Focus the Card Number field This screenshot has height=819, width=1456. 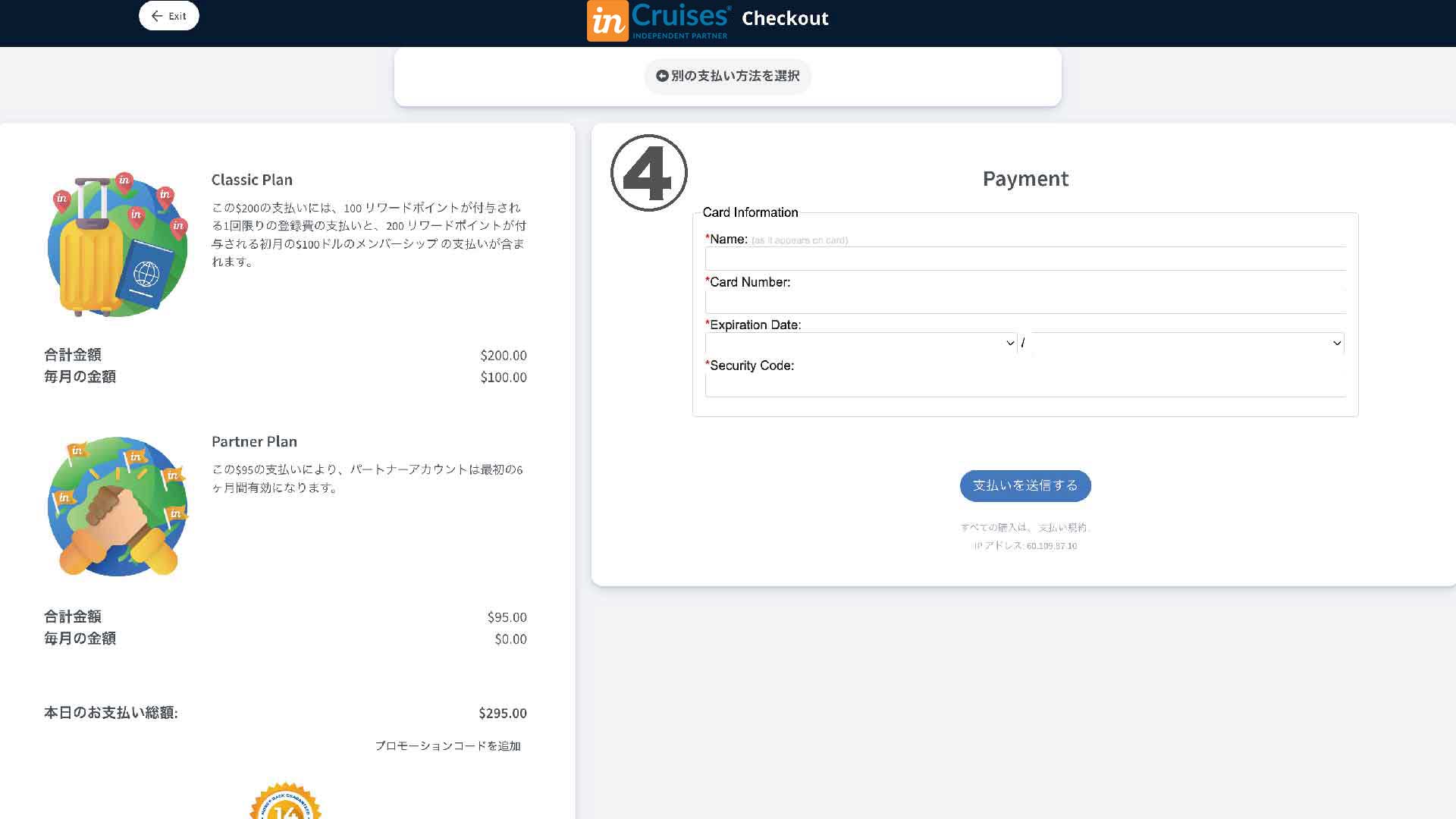pyautogui.click(x=1025, y=302)
